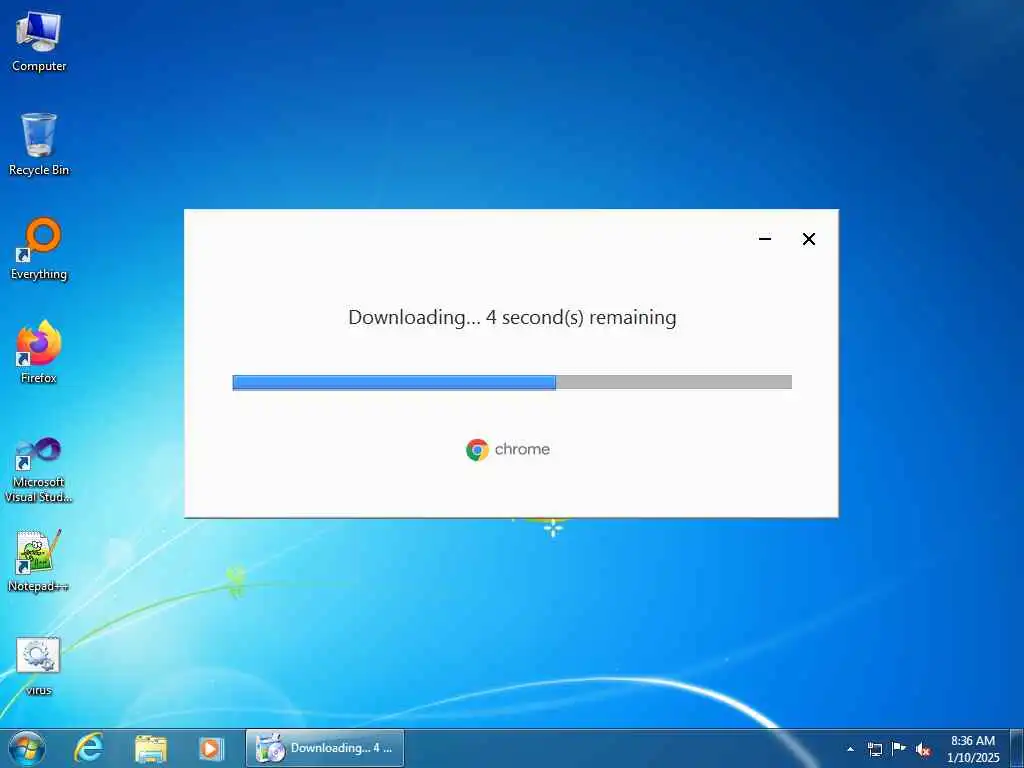
Task: Close the Chrome installer window
Action: [x=808, y=239]
